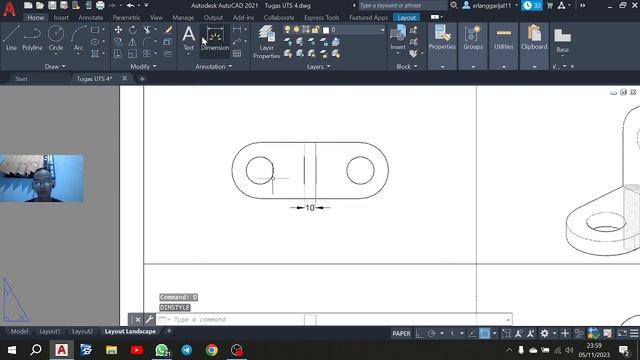Viewport: 640px width, 360px height.
Task: Open Circle tool dropdown arrow
Action: pyautogui.click(x=56, y=54)
